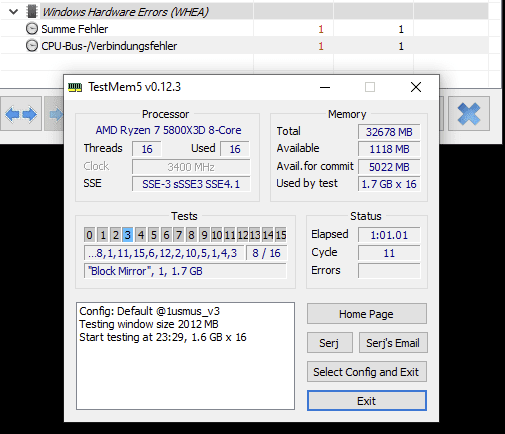Click test box number 1
The height and width of the screenshot is (434, 505).
[x=103, y=235]
